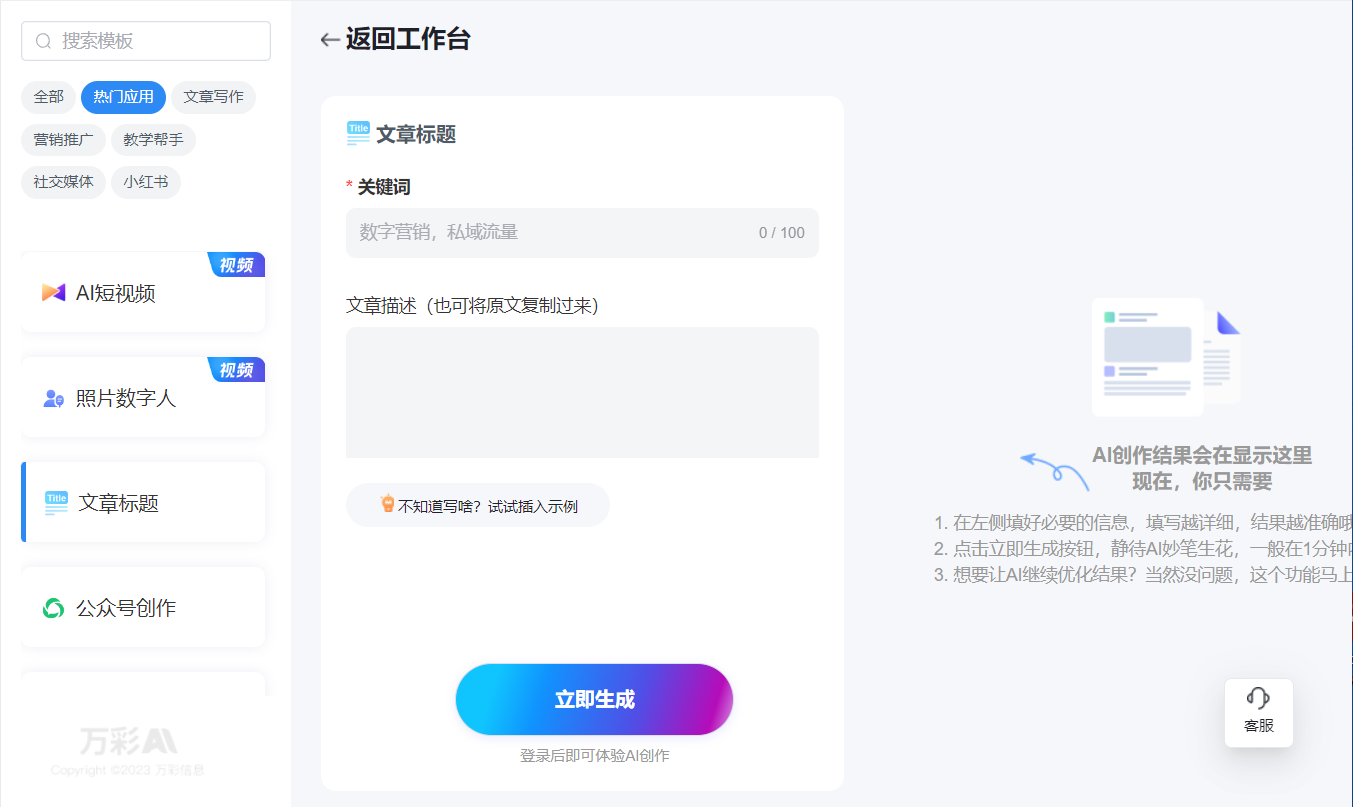
Task: Focus the 搜索模板 search field
Action: pyautogui.click(x=146, y=41)
